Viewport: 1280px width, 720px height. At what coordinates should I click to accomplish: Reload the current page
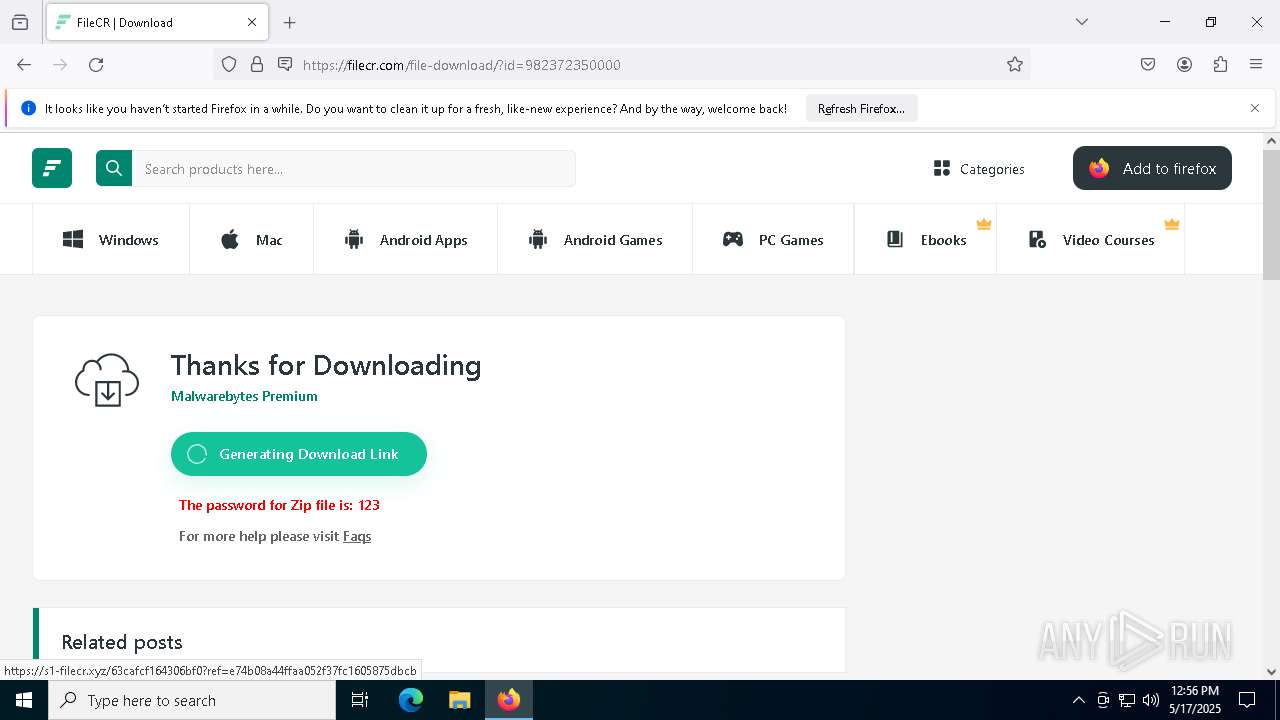pyautogui.click(x=96, y=64)
